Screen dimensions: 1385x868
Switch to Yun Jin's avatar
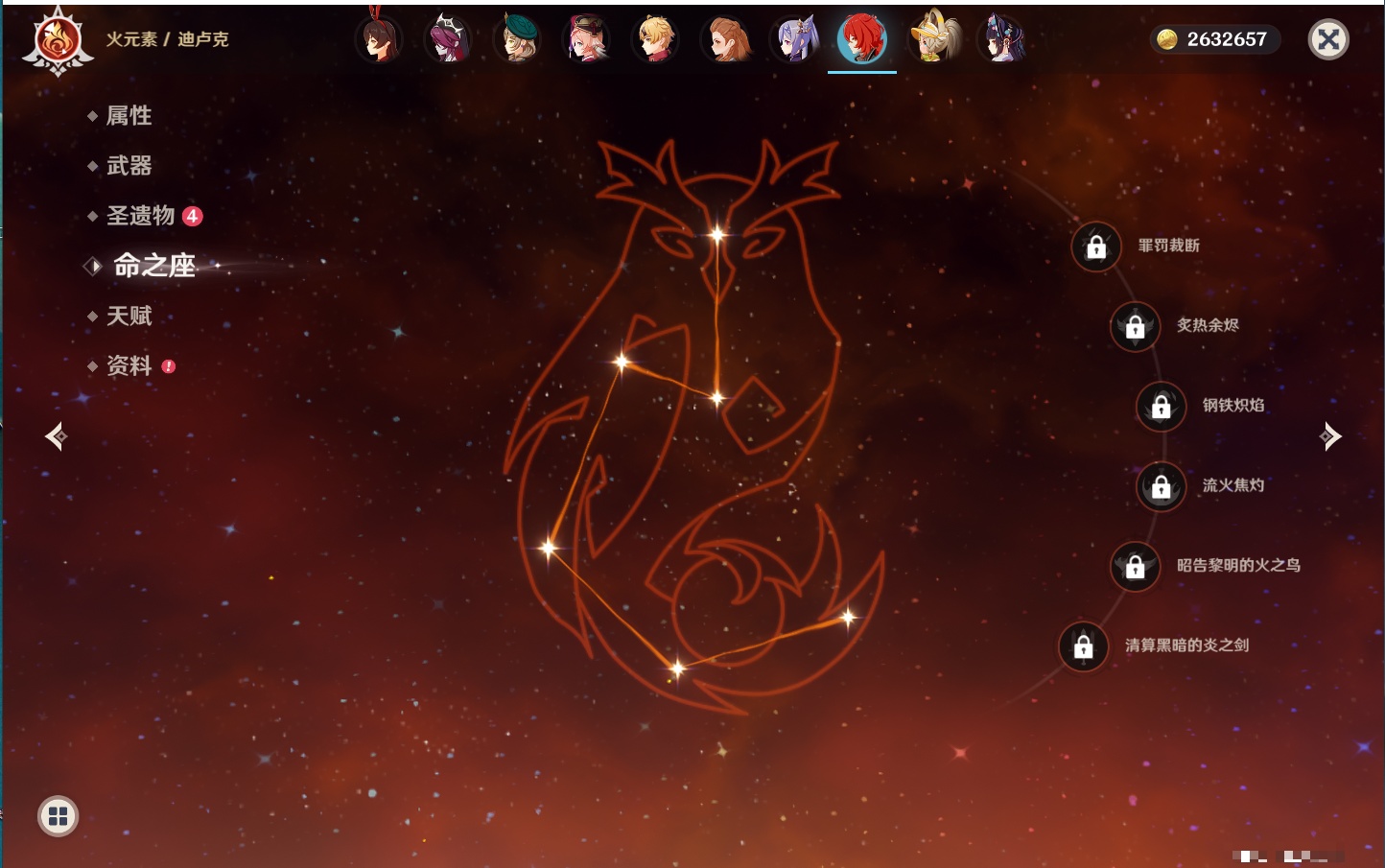pos(1001,39)
